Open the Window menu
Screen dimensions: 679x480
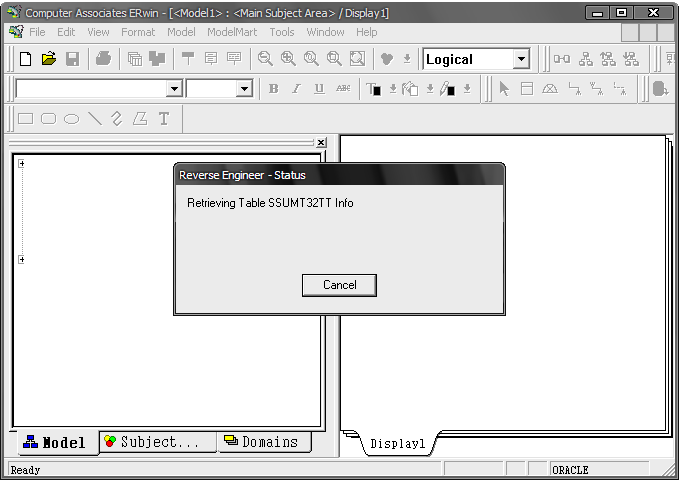pos(325,32)
